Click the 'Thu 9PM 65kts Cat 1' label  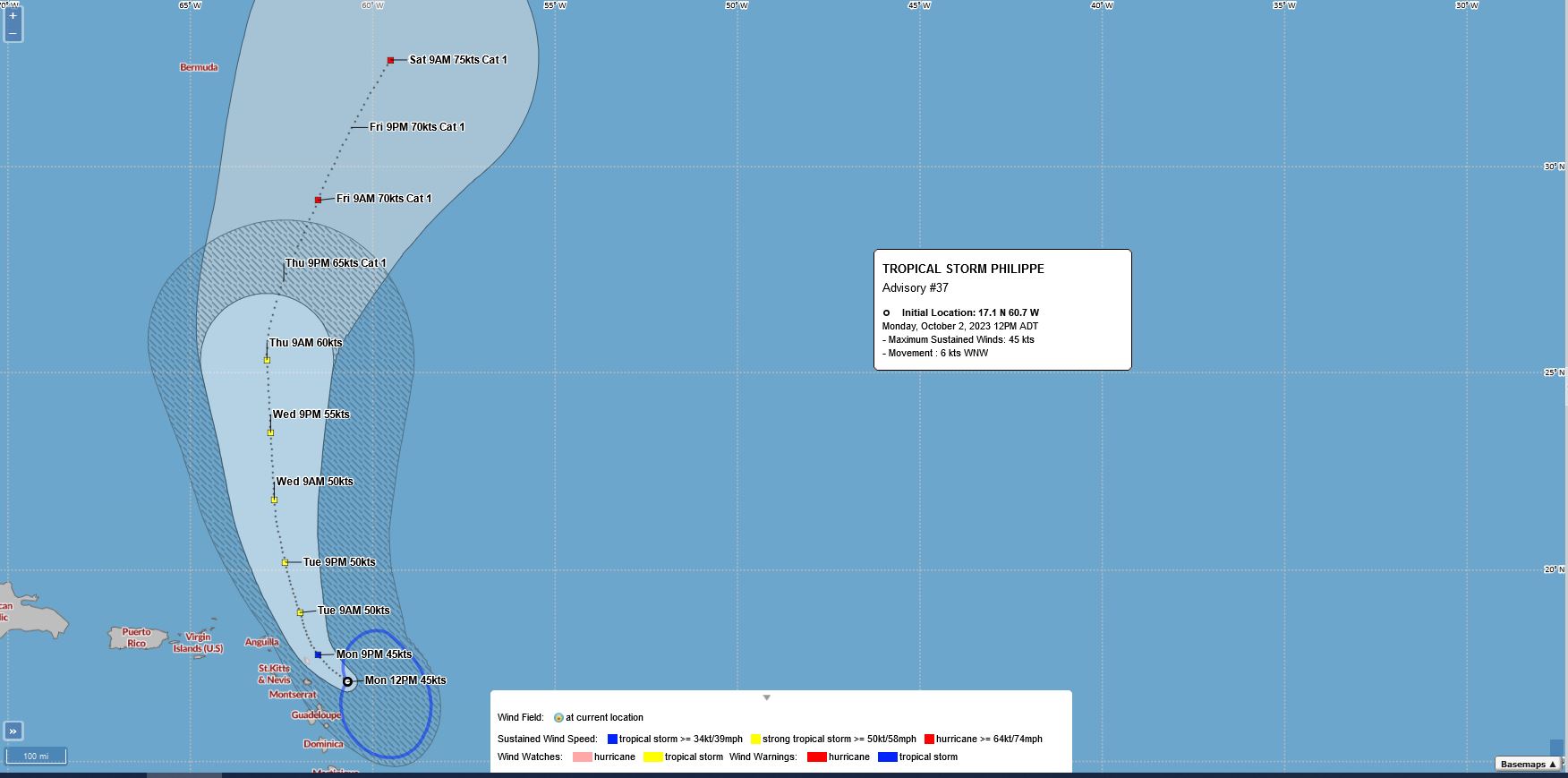pyautogui.click(x=336, y=263)
